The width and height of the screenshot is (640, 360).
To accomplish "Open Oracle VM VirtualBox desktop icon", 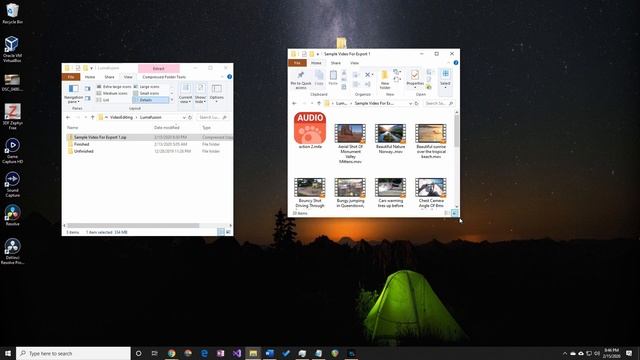I will 12,49.
